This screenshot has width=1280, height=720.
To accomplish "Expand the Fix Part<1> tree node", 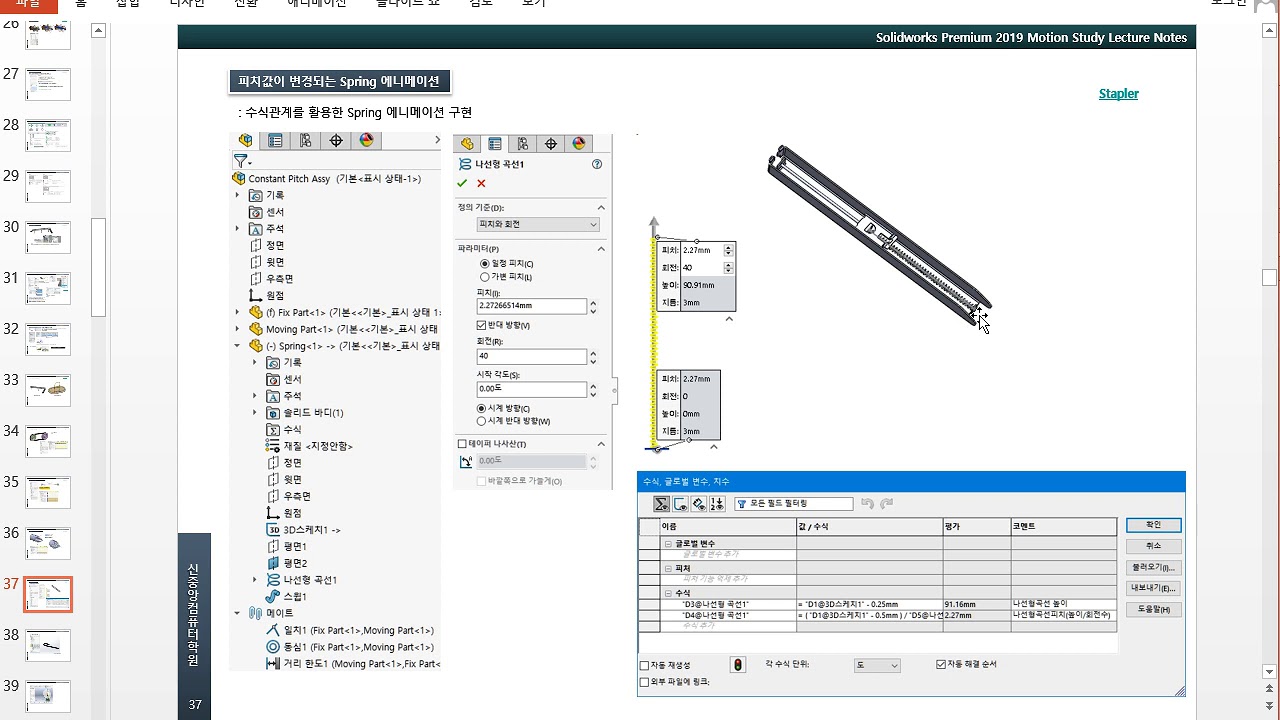I will pyautogui.click(x=238, y=313).
